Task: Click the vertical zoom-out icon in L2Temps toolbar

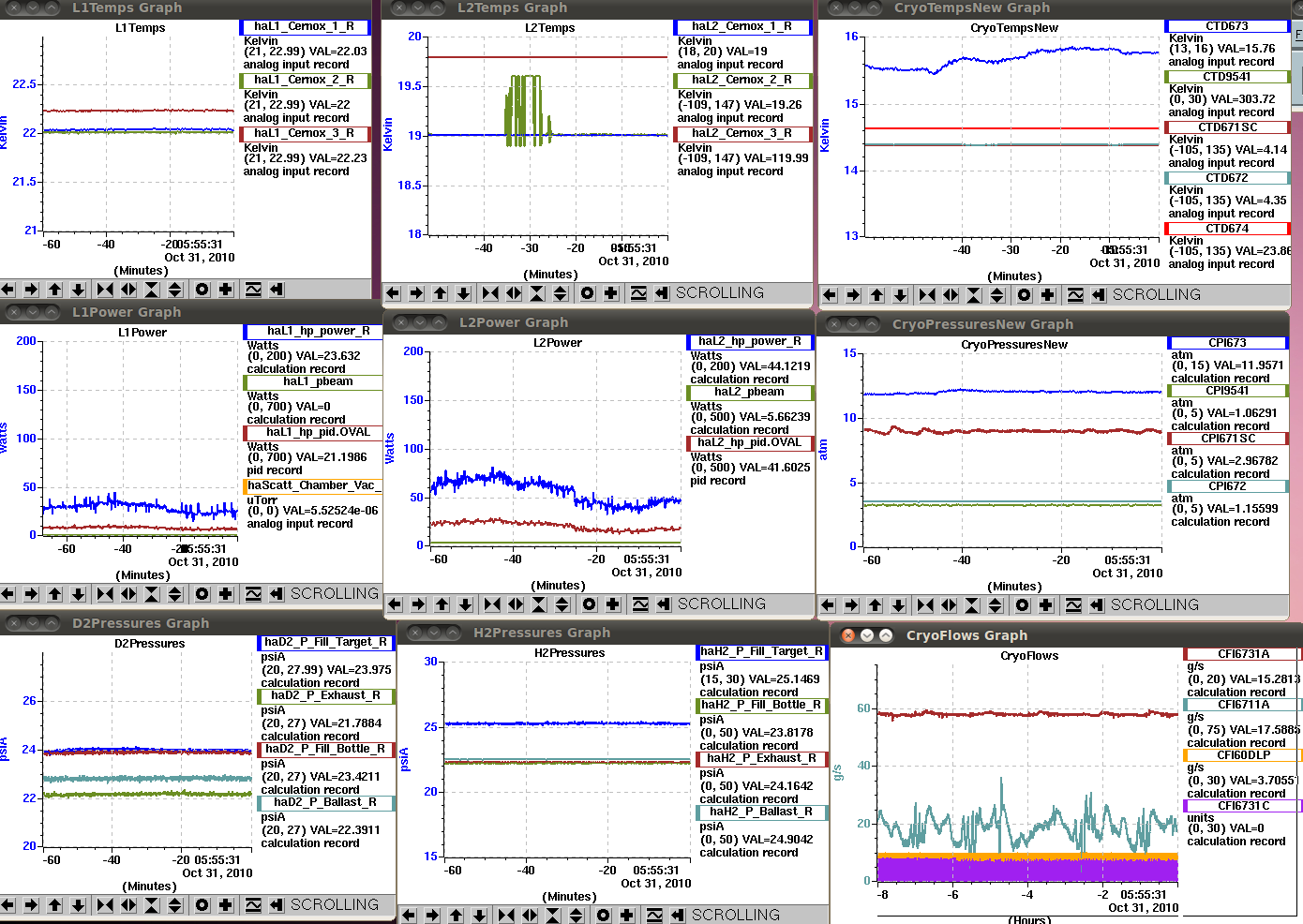Action: (561, 293)
